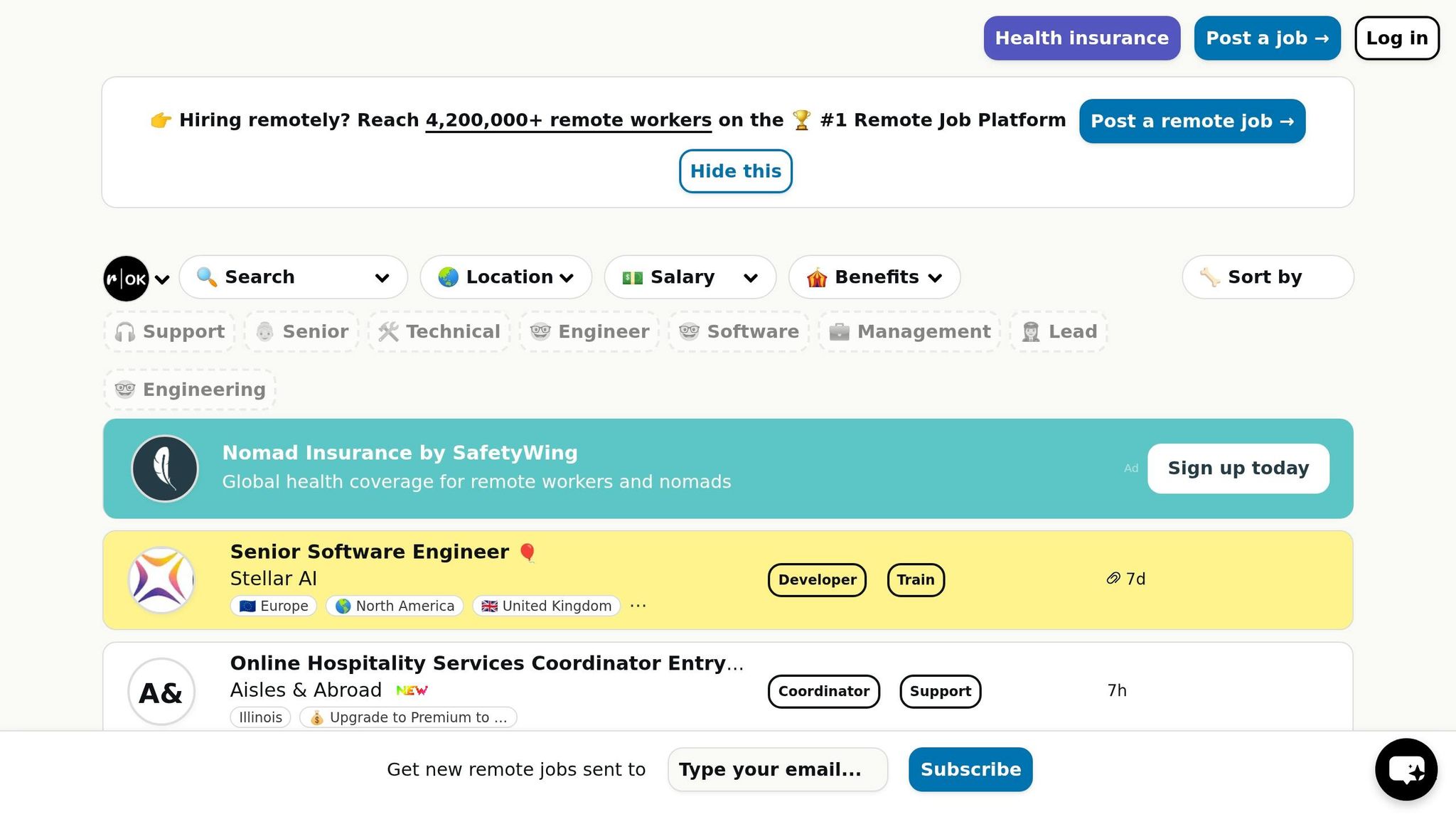Click the #1 Remote Job Platform text
Viewport: 1456px width, 819px height.
click(x=943, y=121)
